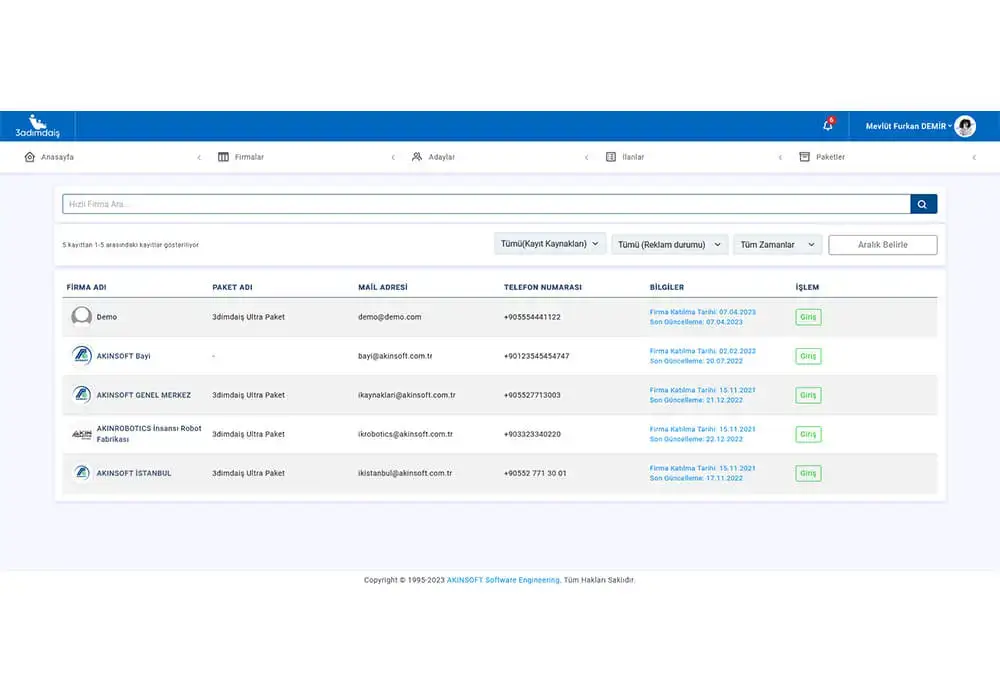The height and width of the screenshot is (700, 1000).
Task: Click the Adaylar people icon
Action: (416, 157)
